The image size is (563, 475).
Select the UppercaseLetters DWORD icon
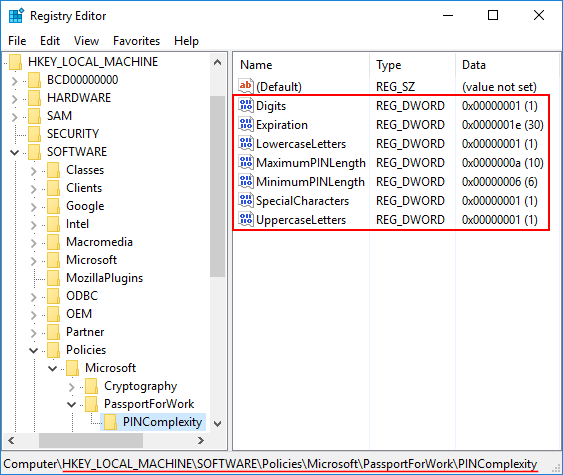click(x=246, y=219)
